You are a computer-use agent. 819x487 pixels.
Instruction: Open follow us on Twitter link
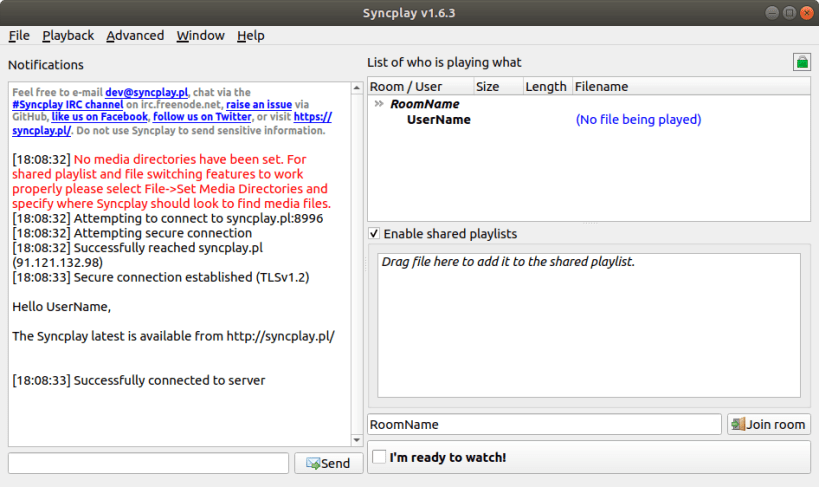tap(202, 117)
